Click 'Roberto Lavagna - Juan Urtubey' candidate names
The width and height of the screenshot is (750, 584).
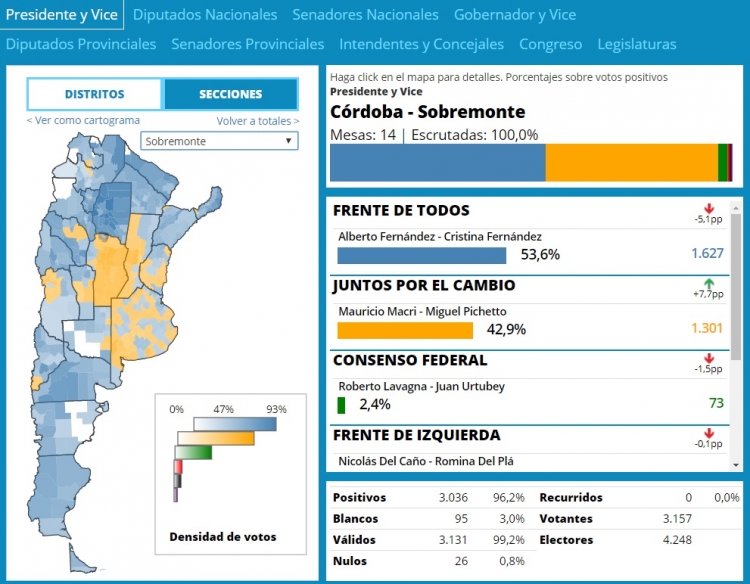click(x=421, y=386)
